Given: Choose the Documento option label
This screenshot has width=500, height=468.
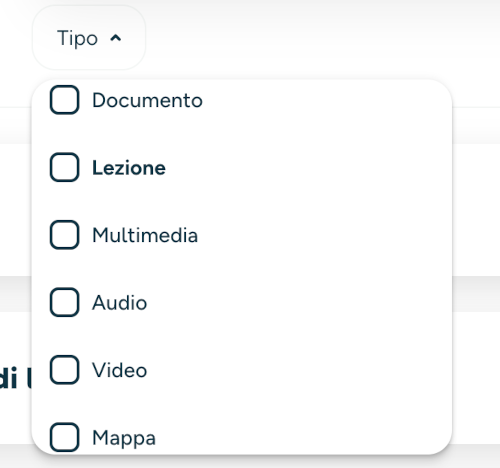Looking at the screenshot, I should pos(147,100).
